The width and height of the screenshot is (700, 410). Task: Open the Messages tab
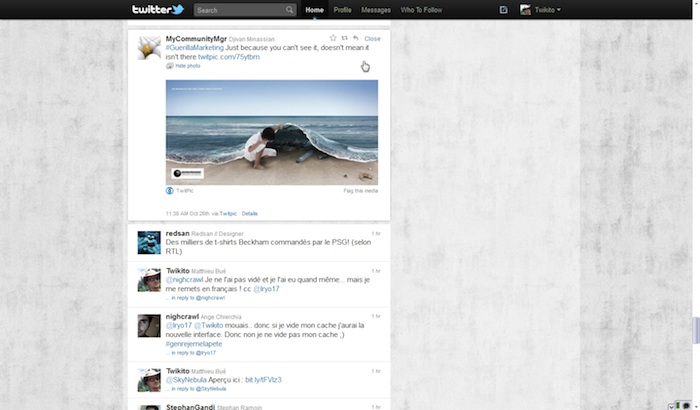(x=376, y=10)
